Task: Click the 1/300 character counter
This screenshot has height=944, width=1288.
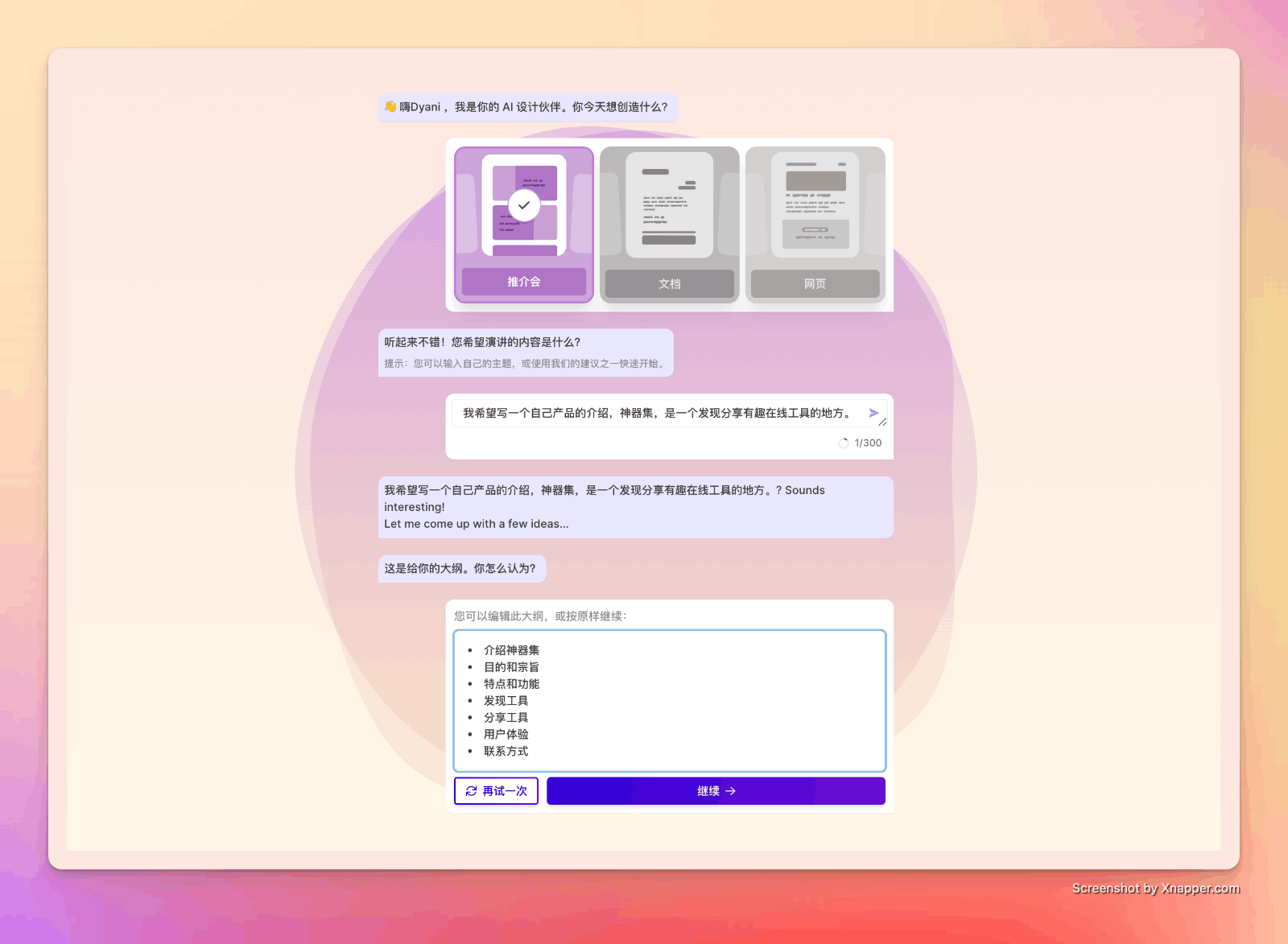Action: 868,443
